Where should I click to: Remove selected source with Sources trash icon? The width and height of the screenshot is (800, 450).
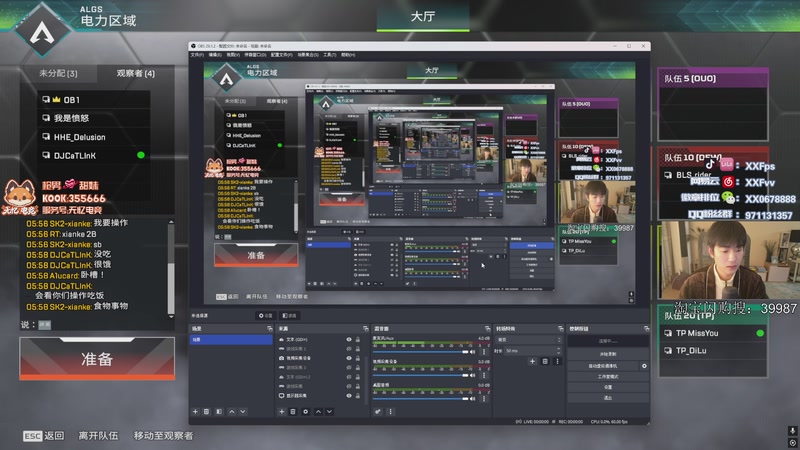[x=293, y=411]
